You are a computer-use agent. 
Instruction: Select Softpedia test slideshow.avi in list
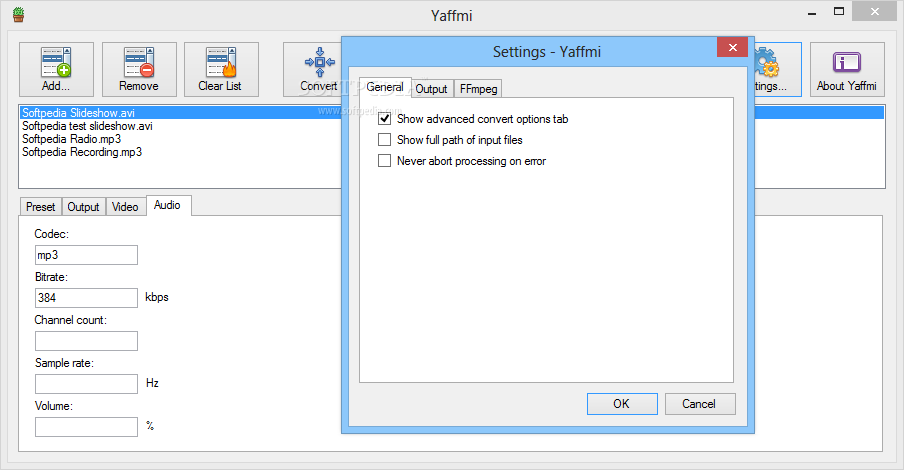(180, 126)
